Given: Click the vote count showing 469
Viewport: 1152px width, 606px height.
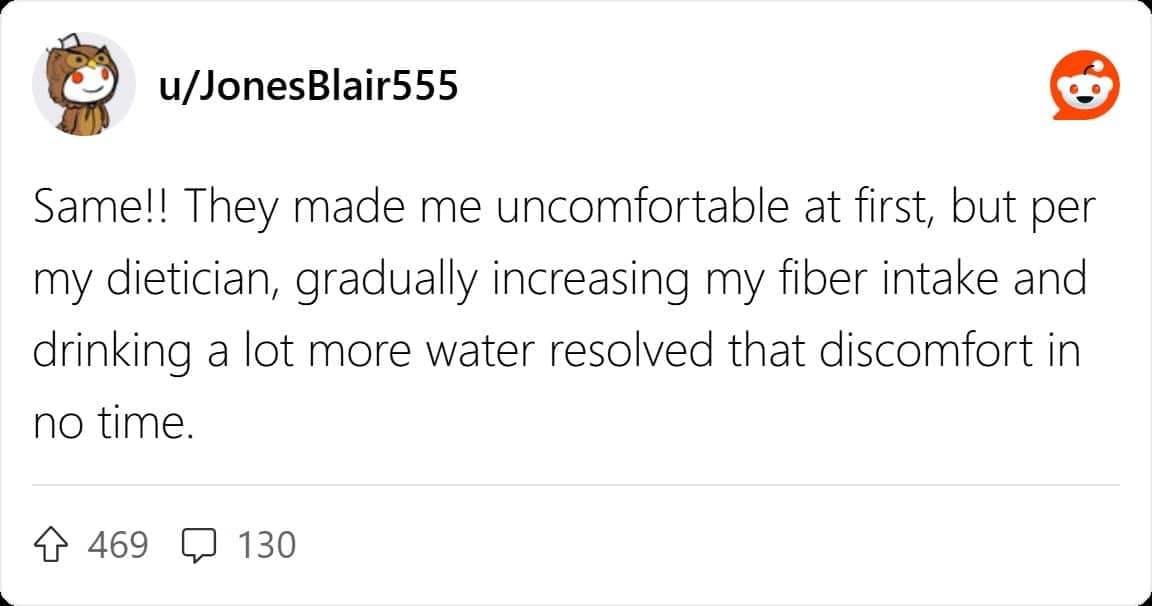Looking at the screenshot, I should pos(117,545).
